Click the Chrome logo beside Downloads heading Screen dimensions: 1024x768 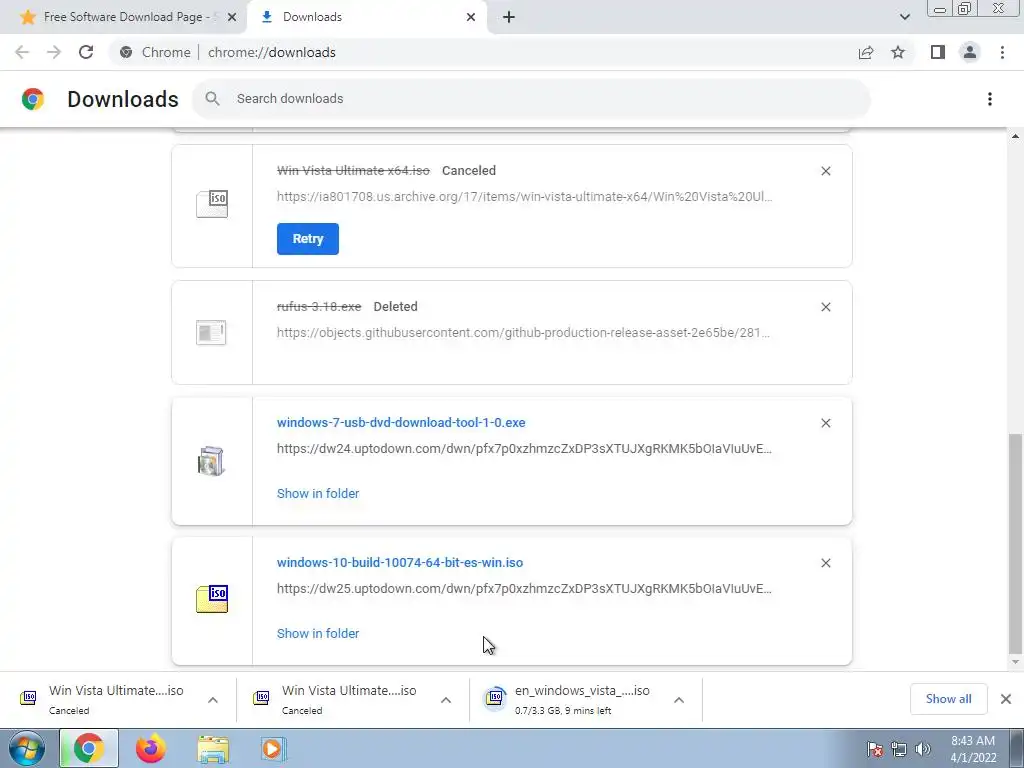click(x=33, y=99)
